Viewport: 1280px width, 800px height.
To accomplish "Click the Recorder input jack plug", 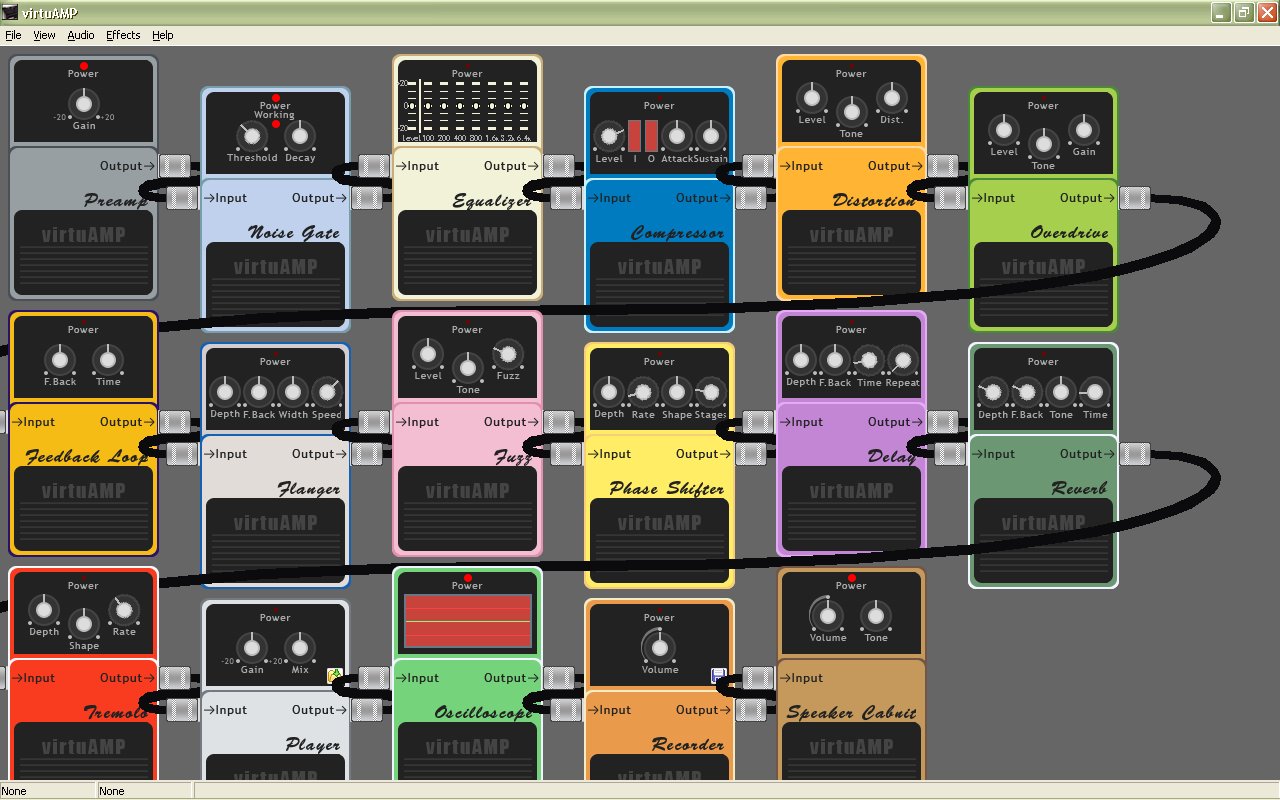I will click(566, 710).
